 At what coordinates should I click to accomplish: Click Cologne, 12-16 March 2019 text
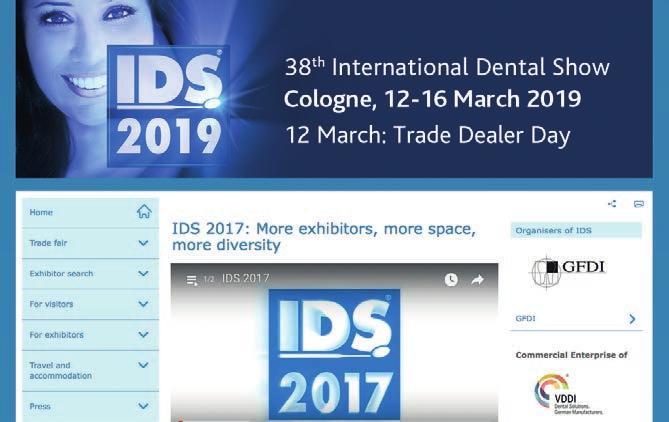pos(432,99)
